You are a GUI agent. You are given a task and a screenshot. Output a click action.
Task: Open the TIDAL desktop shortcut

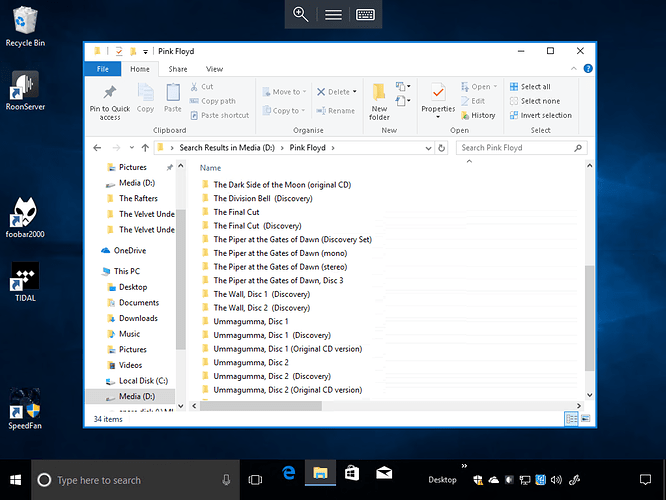(x=25, y=282)
